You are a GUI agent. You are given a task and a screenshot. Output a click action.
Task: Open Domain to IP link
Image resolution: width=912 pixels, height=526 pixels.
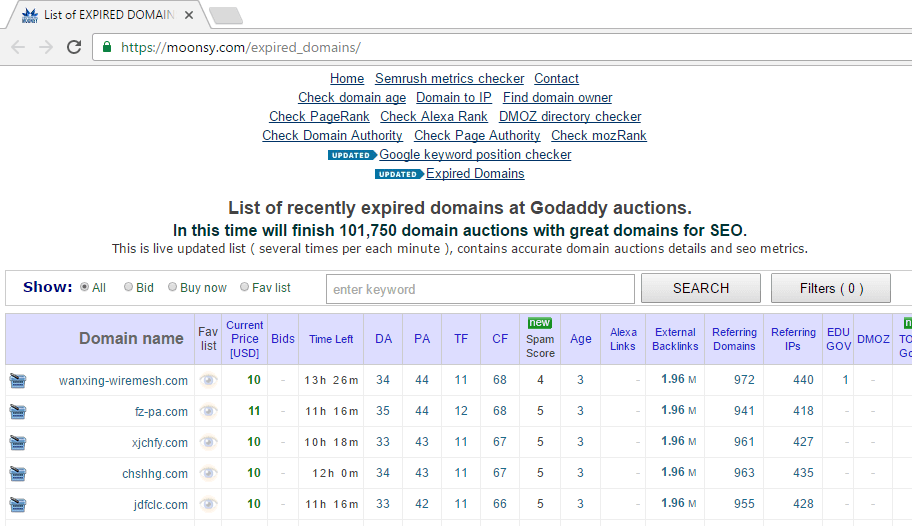click(454, 98)
